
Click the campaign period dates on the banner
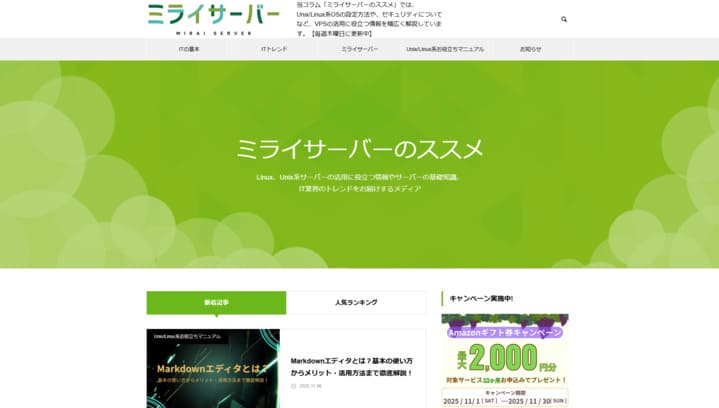pyautogui.click(x=505, y=400)
